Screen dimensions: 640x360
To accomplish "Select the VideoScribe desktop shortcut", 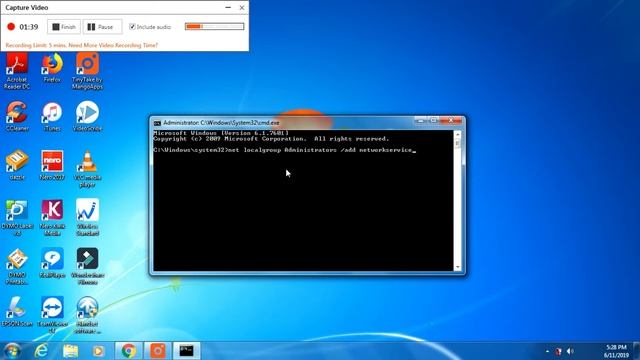I will (87, 116).
